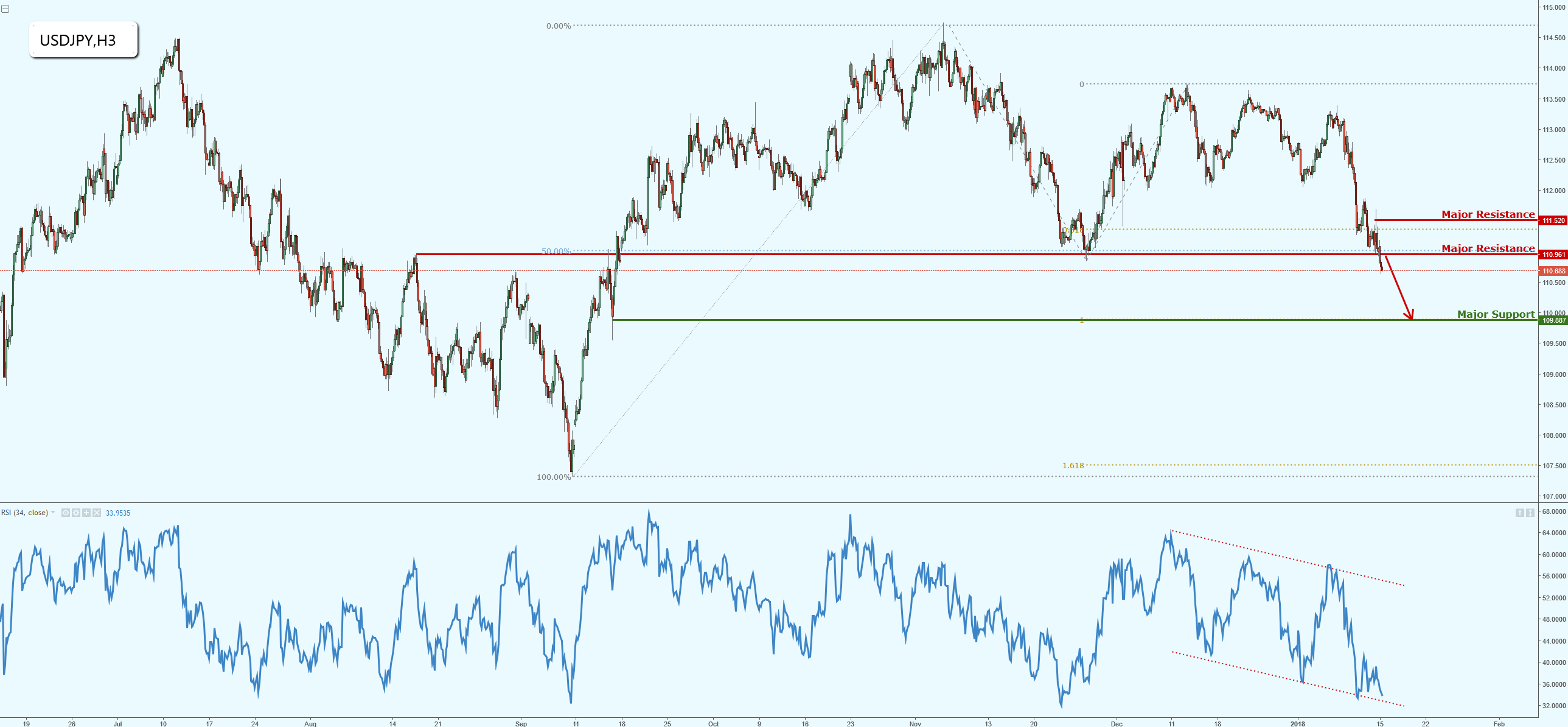Viewport: 1568px width, 727px height.
Task: Click the 68.0000 RSI axis label
Action: pyautogui.click(x=1554, y=511)
